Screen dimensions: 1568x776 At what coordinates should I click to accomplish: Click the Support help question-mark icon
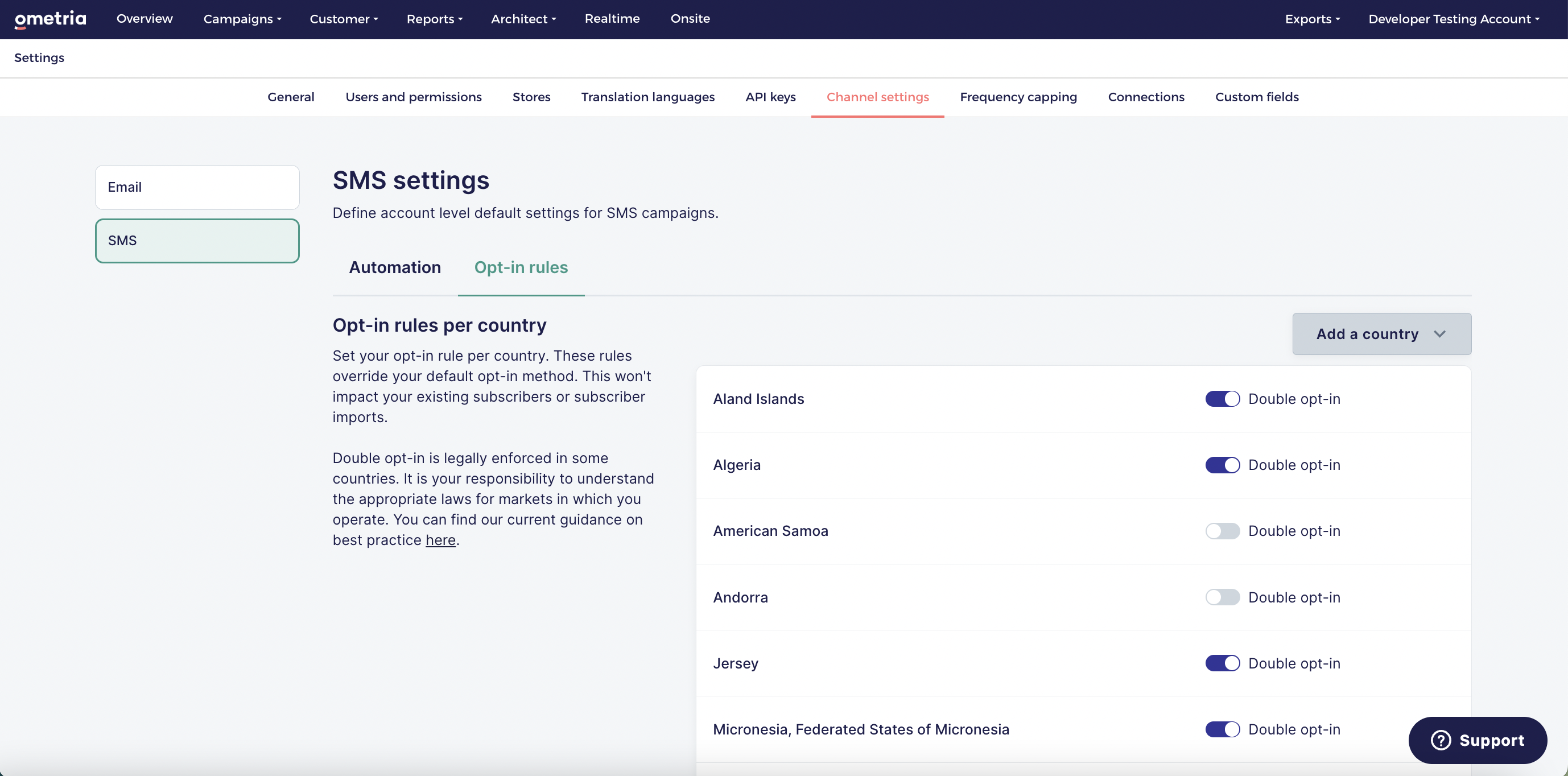click(x=1441, y=740)
